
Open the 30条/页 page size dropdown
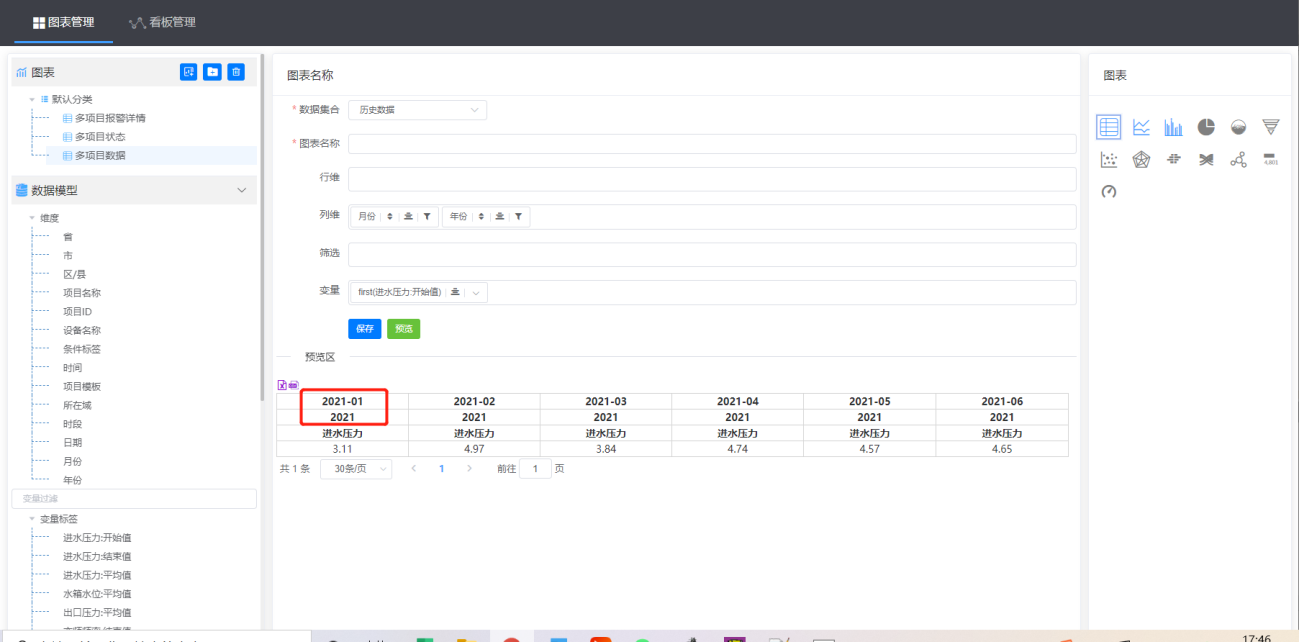point(355,468)
